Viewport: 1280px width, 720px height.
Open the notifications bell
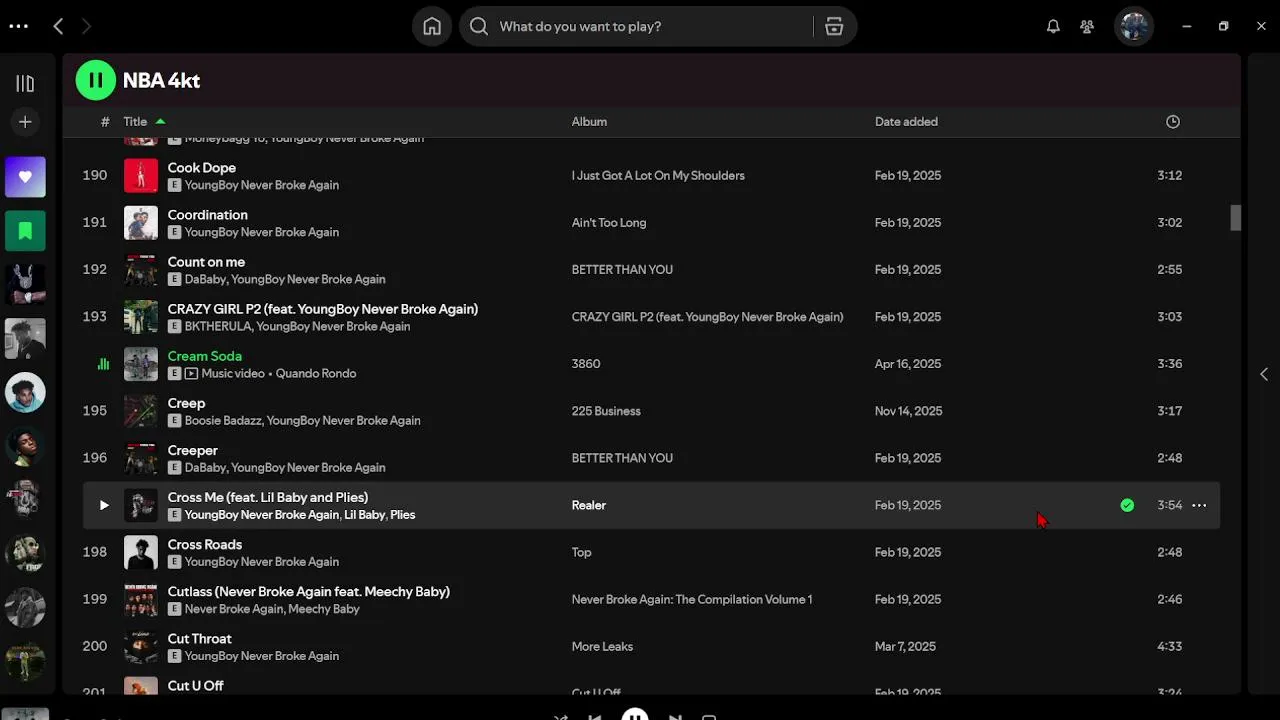1053,27
